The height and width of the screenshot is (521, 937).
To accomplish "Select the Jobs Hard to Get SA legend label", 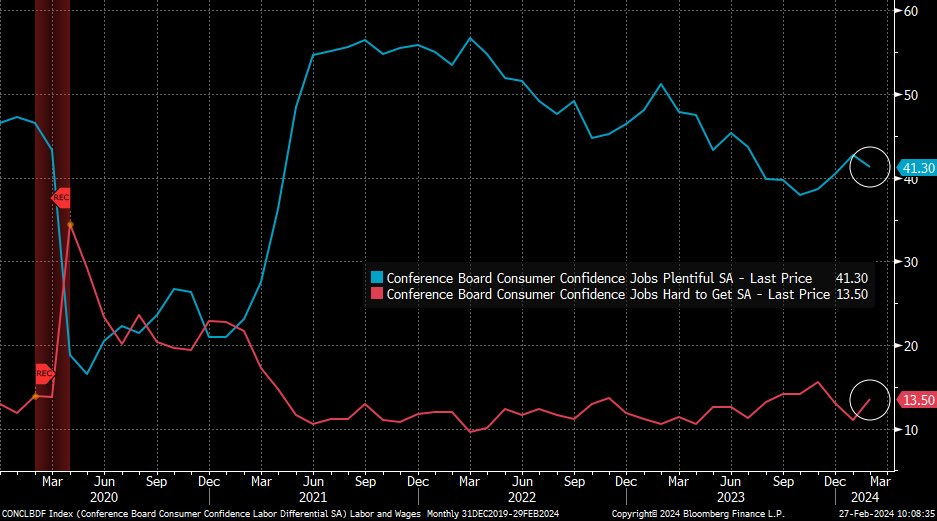I will click(608, 294).
